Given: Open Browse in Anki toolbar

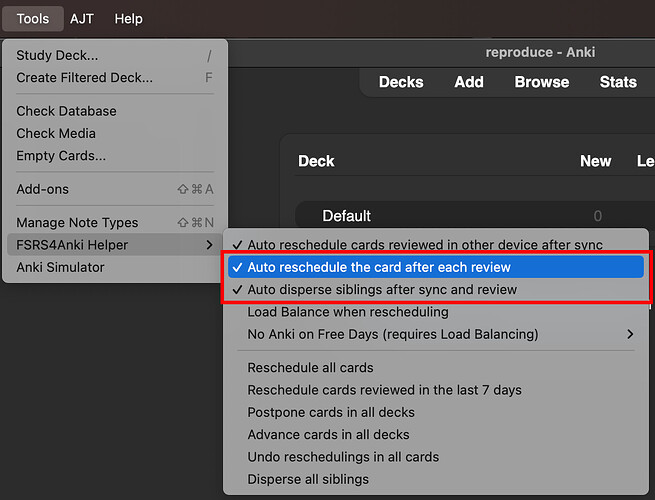Looking at the screenshot, I should click(x=541, y=82).
